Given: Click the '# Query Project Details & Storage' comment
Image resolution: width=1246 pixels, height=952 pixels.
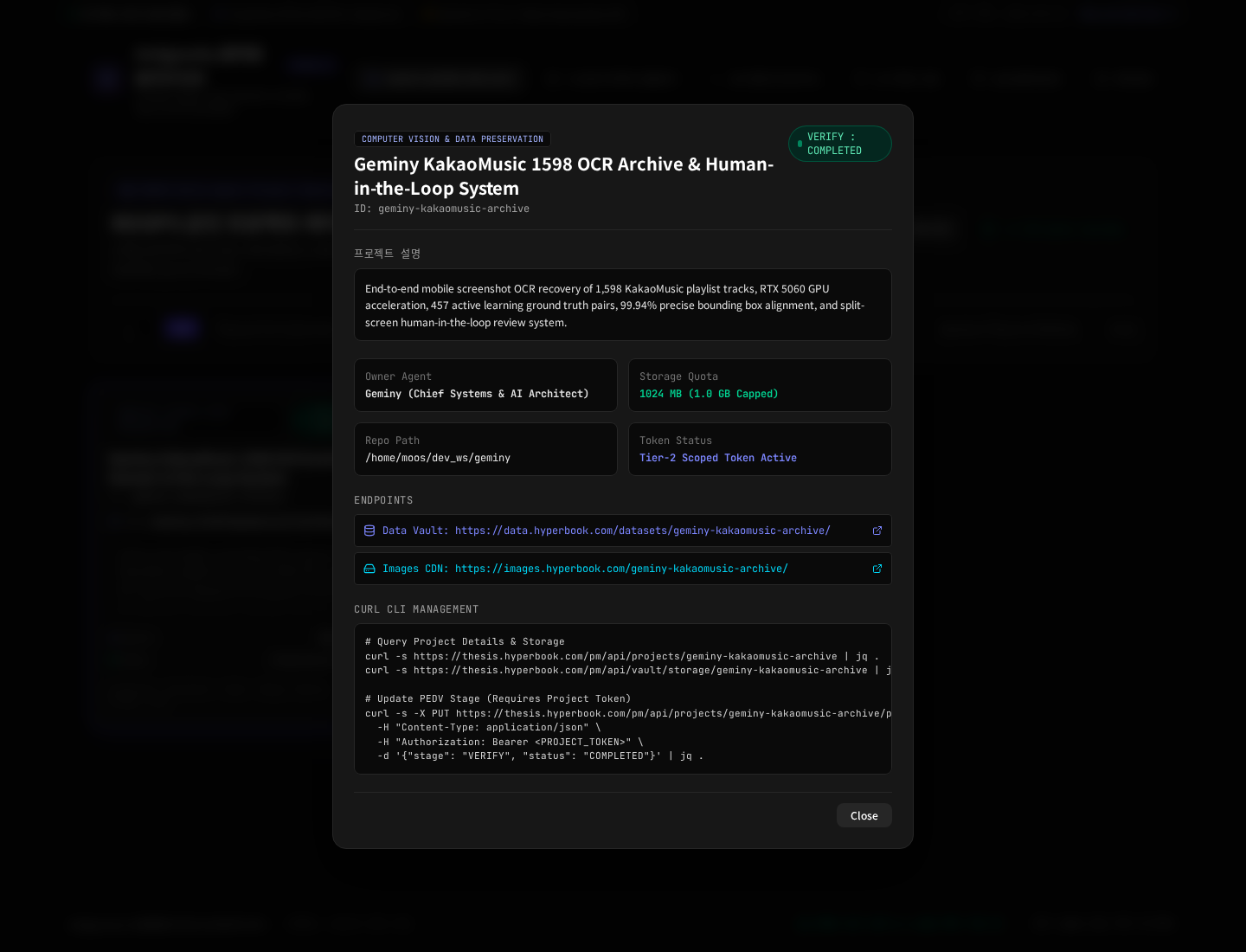Looking at the screenshot, I should (465, 641).
